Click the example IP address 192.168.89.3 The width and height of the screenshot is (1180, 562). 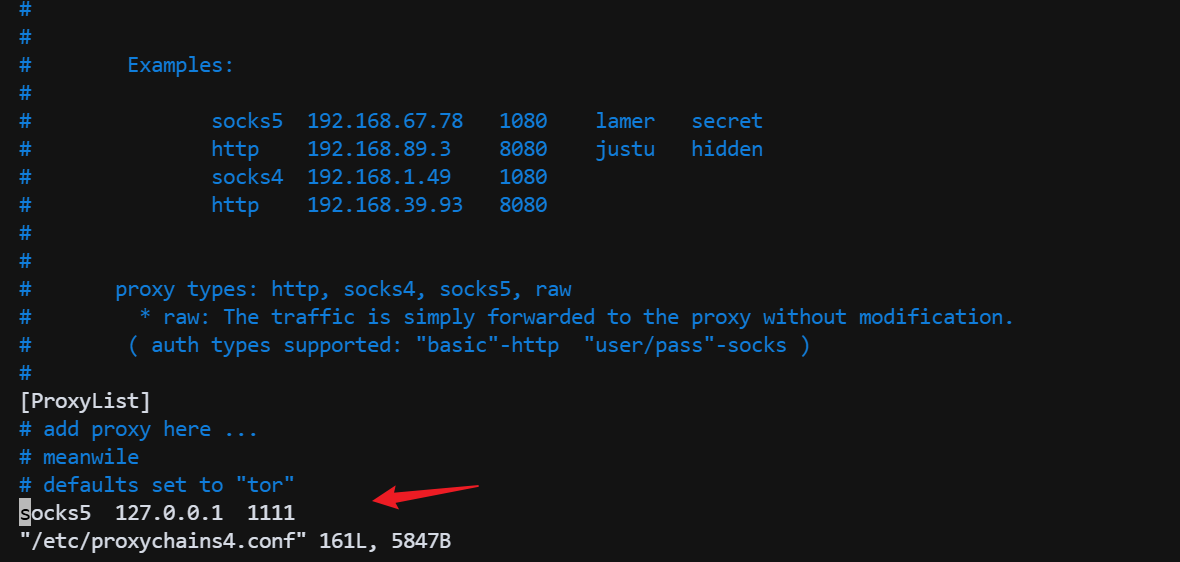[379, 149]
